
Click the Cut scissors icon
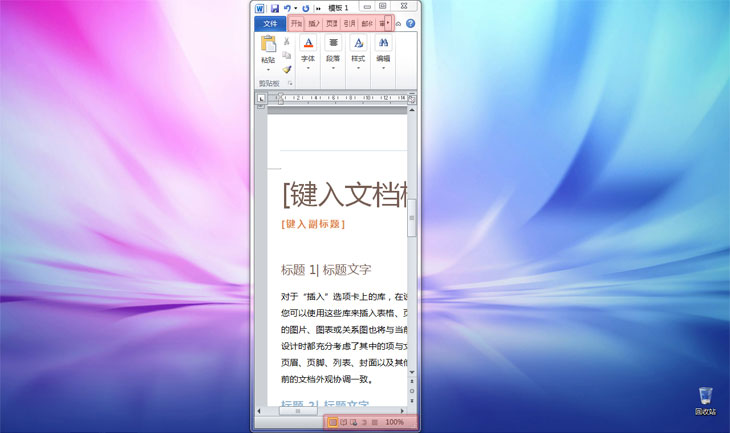pos(287,41)
